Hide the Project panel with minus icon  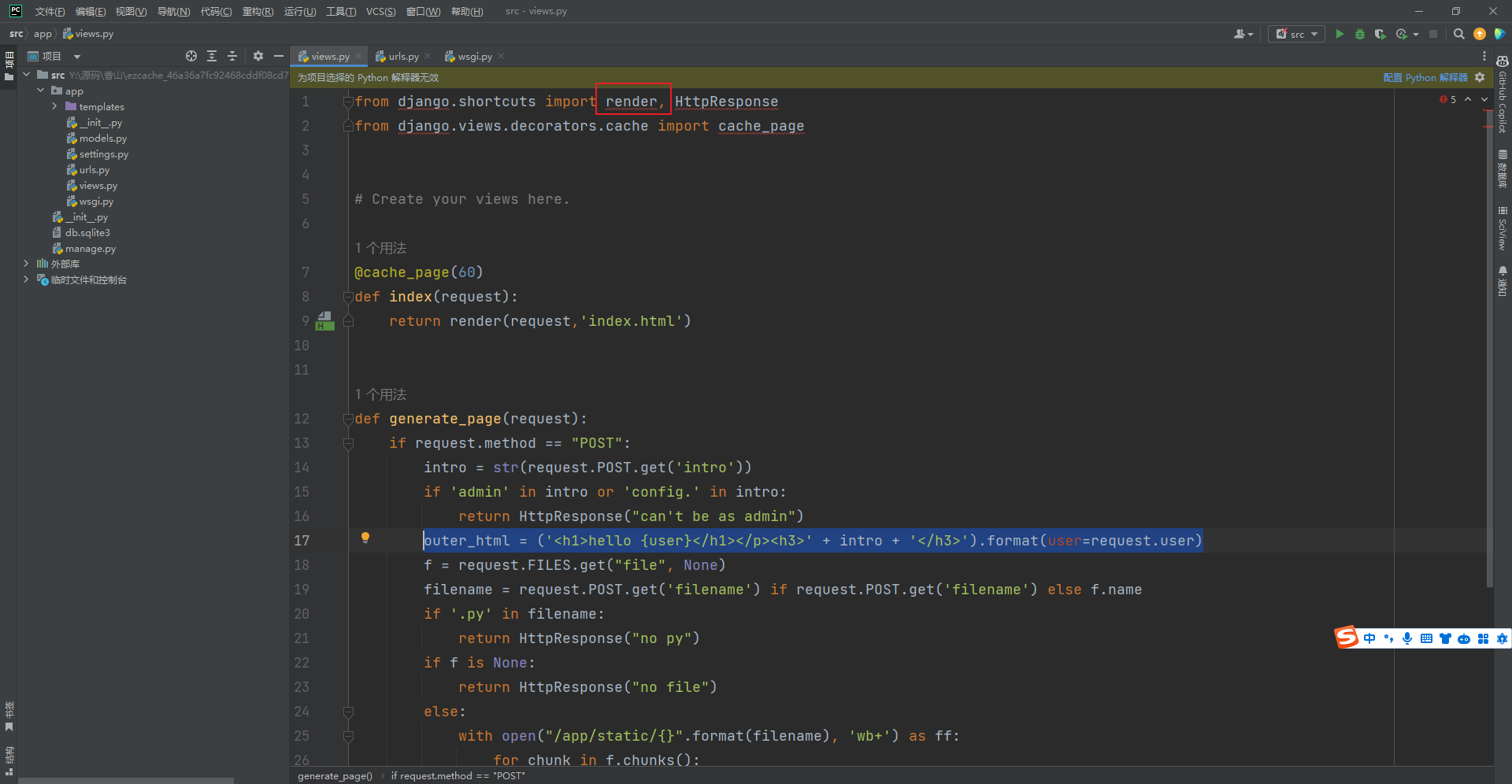[x=278, y=56]
